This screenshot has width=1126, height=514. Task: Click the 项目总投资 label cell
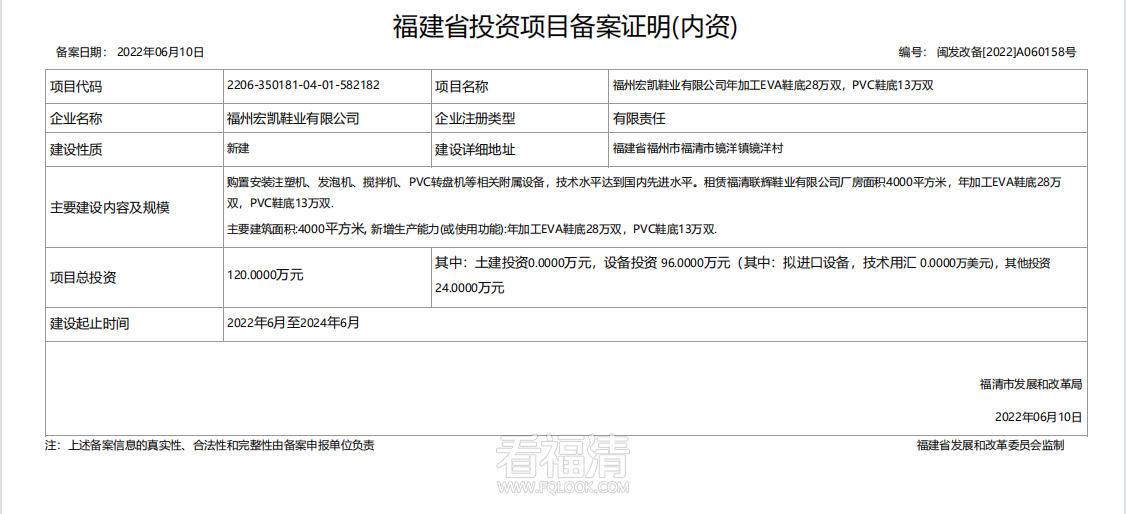click(134, 278)
